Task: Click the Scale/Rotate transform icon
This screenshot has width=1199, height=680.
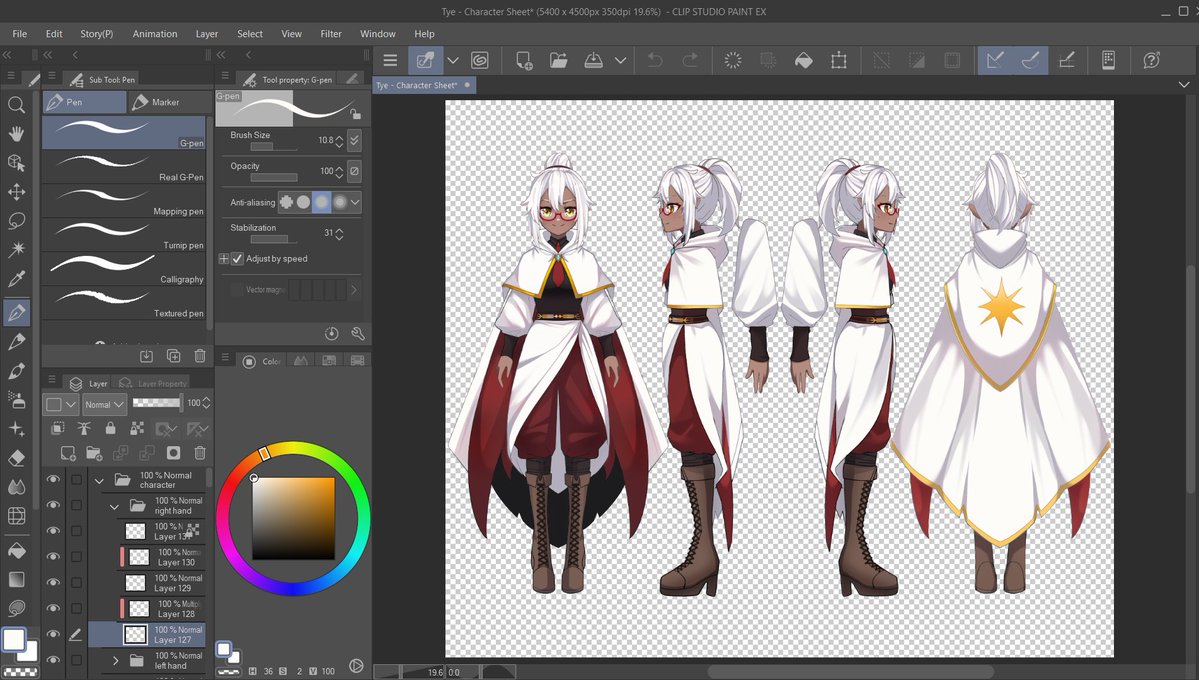Action: (839, 60)
